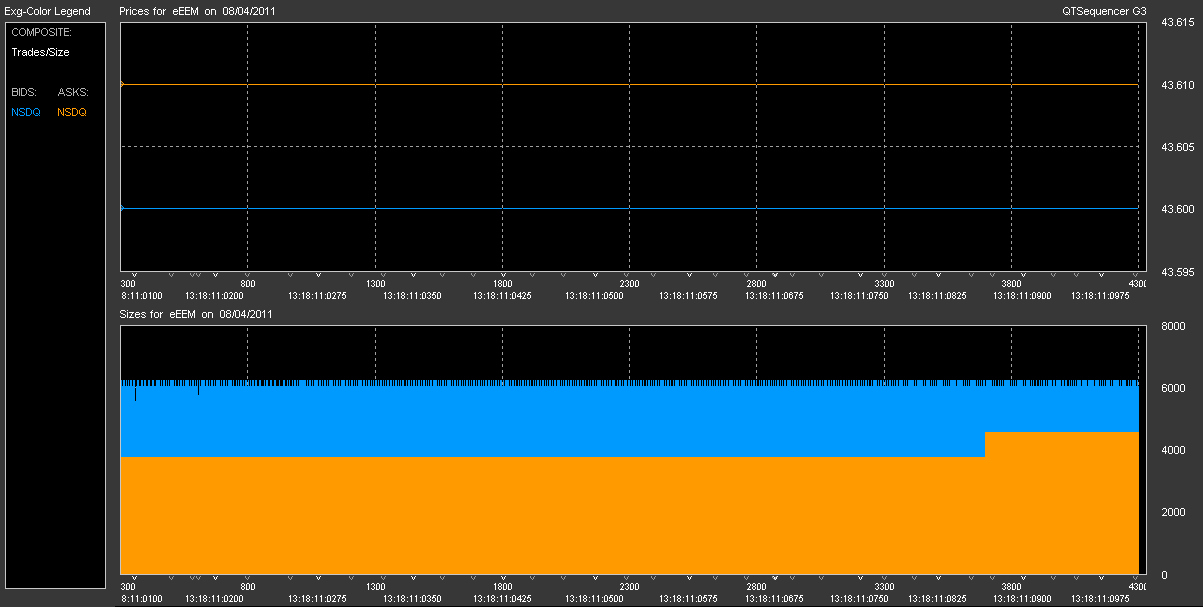The width and height of the screenshot is (1203, 607).
Task: Click 13:18:11:0200 under the prices chart
Action: [215, 296]
